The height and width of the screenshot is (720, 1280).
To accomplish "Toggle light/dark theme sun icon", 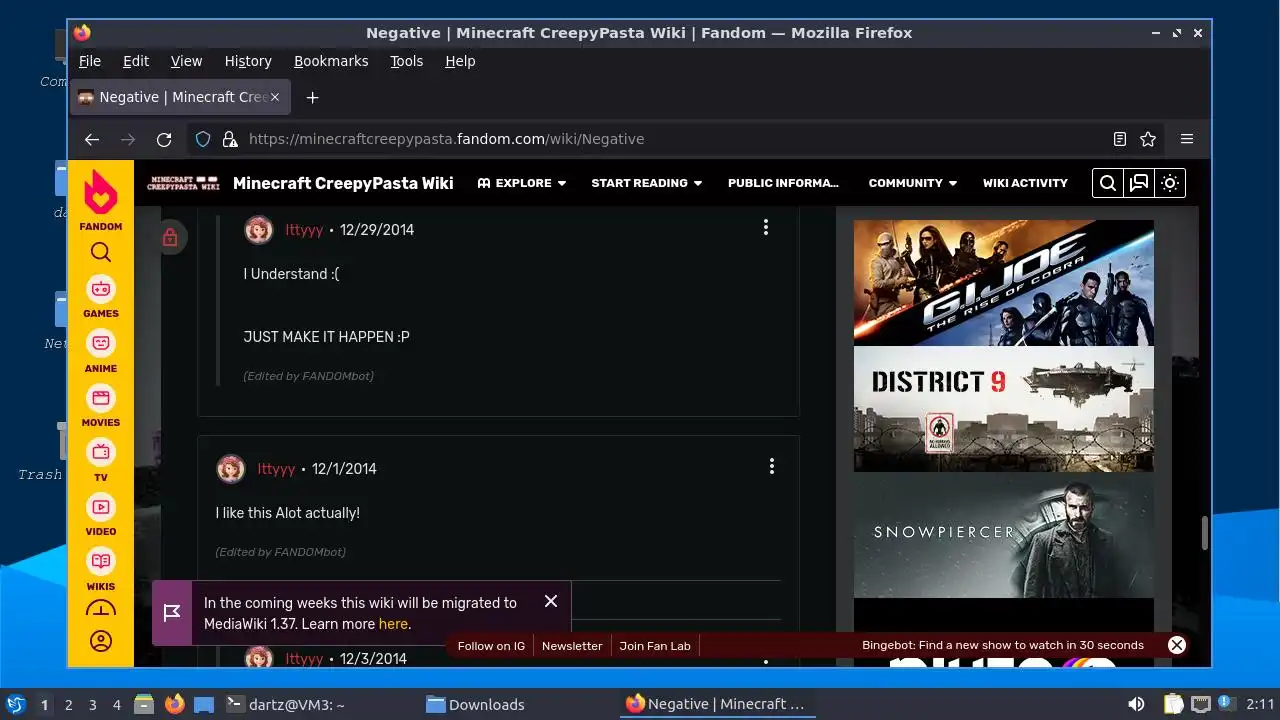I will coord(1170,183).
